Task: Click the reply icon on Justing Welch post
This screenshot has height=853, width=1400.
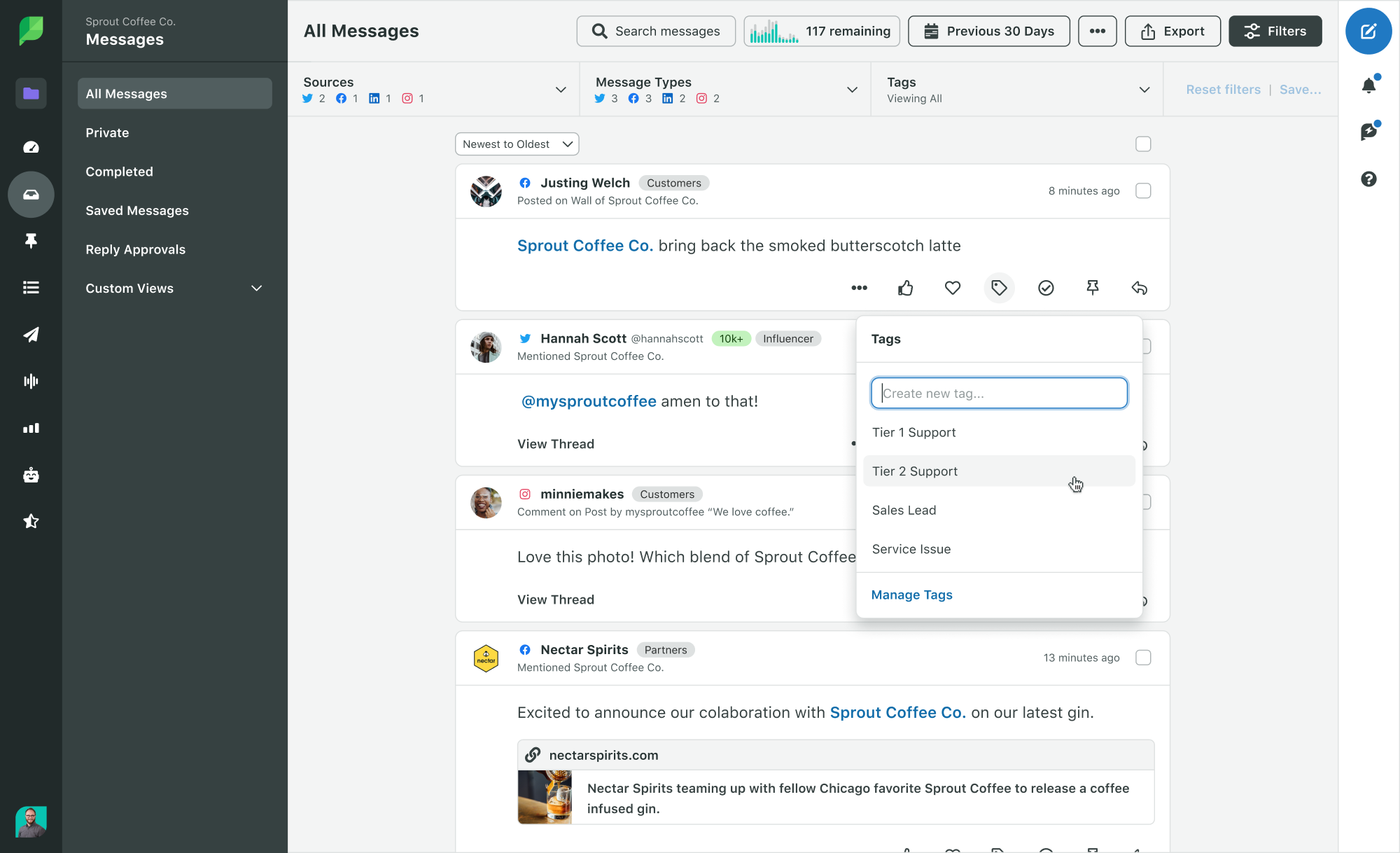Action: (x=1139, y=288)
